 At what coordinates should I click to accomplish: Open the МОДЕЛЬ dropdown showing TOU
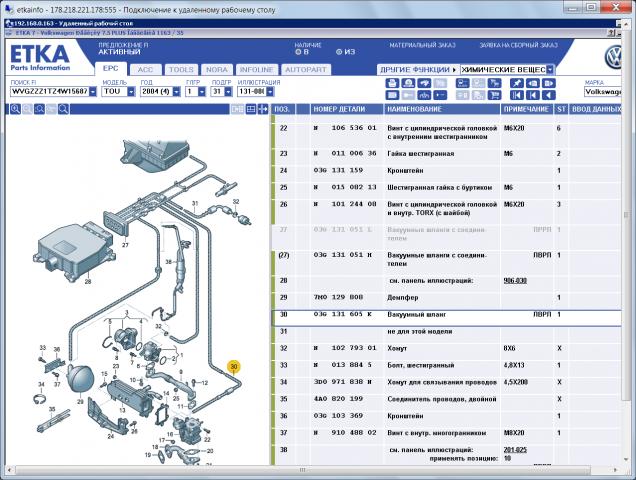tap(131, 92)
